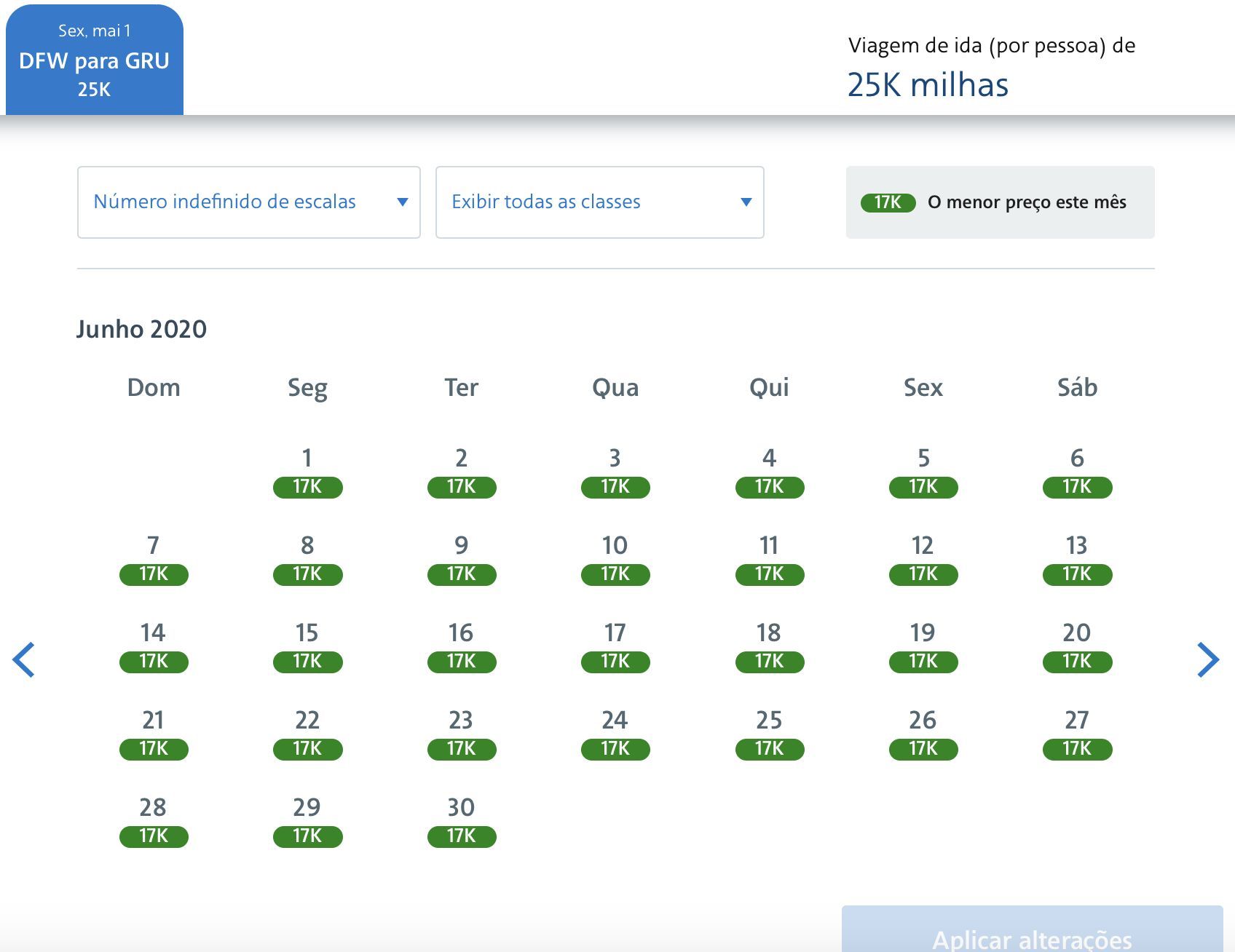1235x952 pixels.
Task: Open the 'Número indefinido de escalas' dropdown
Action: [249, 202]
